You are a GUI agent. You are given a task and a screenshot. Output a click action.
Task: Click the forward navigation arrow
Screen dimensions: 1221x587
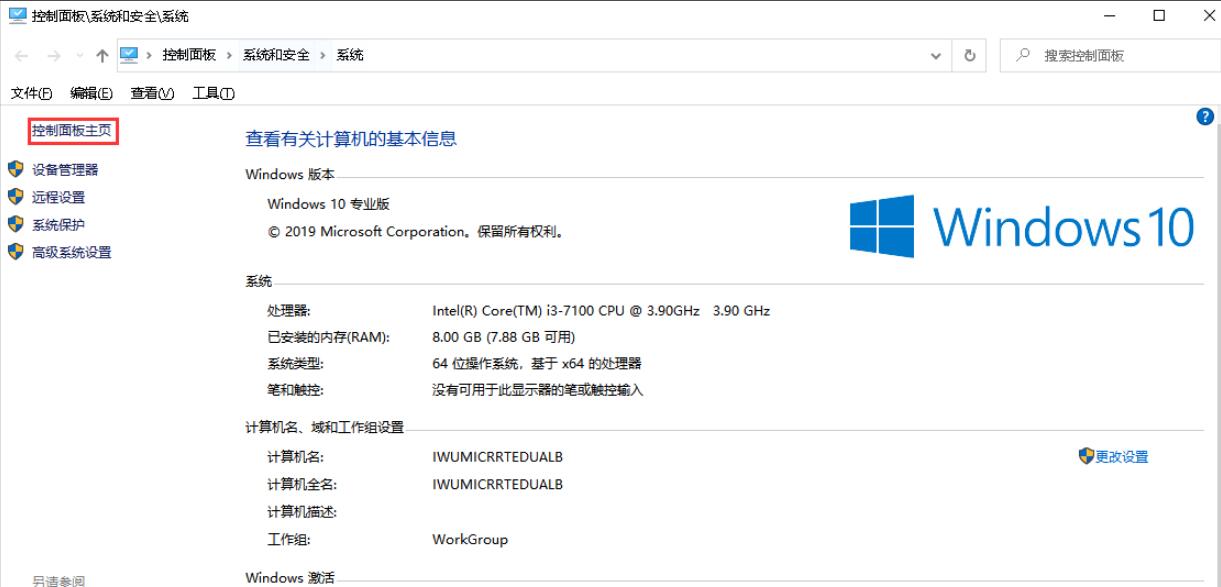(x=54, y=56)
